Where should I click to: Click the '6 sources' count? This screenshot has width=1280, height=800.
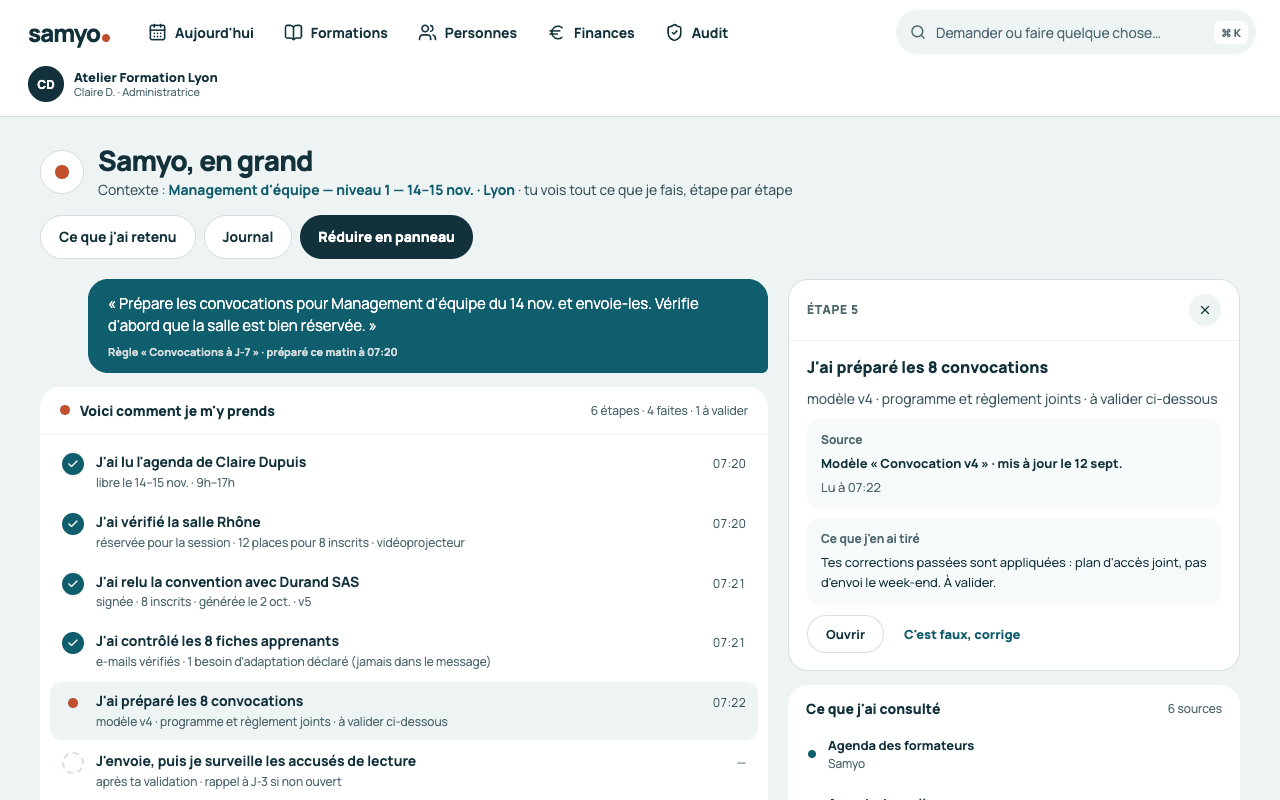(x=1195, y=709)
